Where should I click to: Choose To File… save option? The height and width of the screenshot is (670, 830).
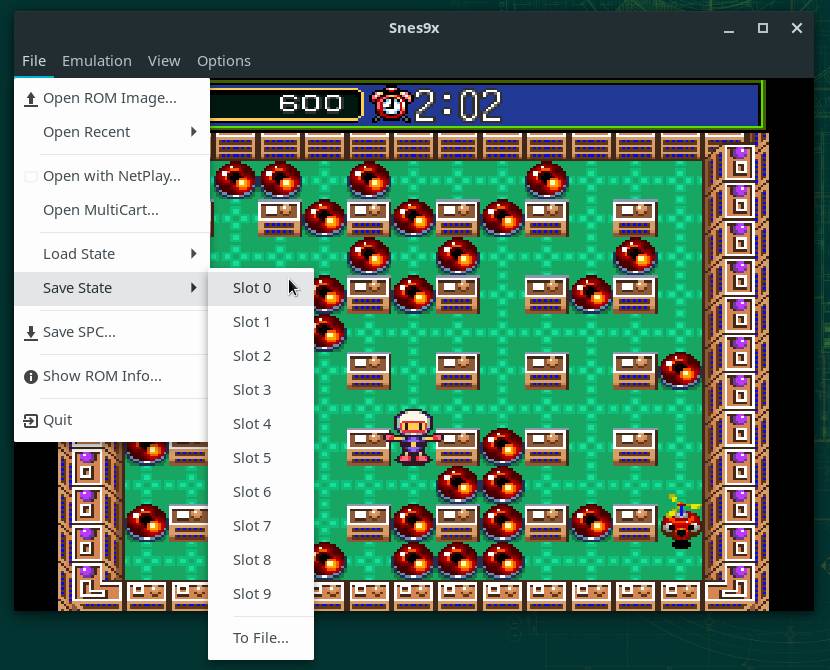pyautogui.click(x=261, y=638)
